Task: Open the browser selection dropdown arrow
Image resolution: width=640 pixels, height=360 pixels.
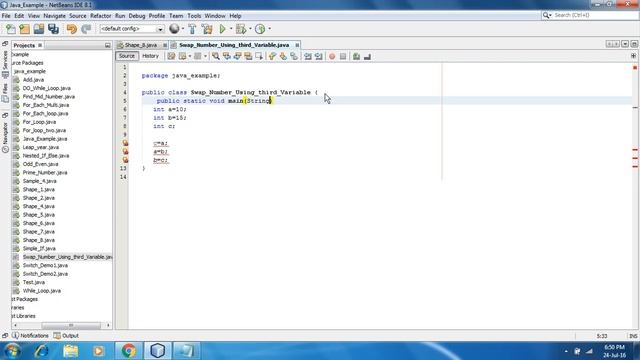Action: click(x=182, y=29)
